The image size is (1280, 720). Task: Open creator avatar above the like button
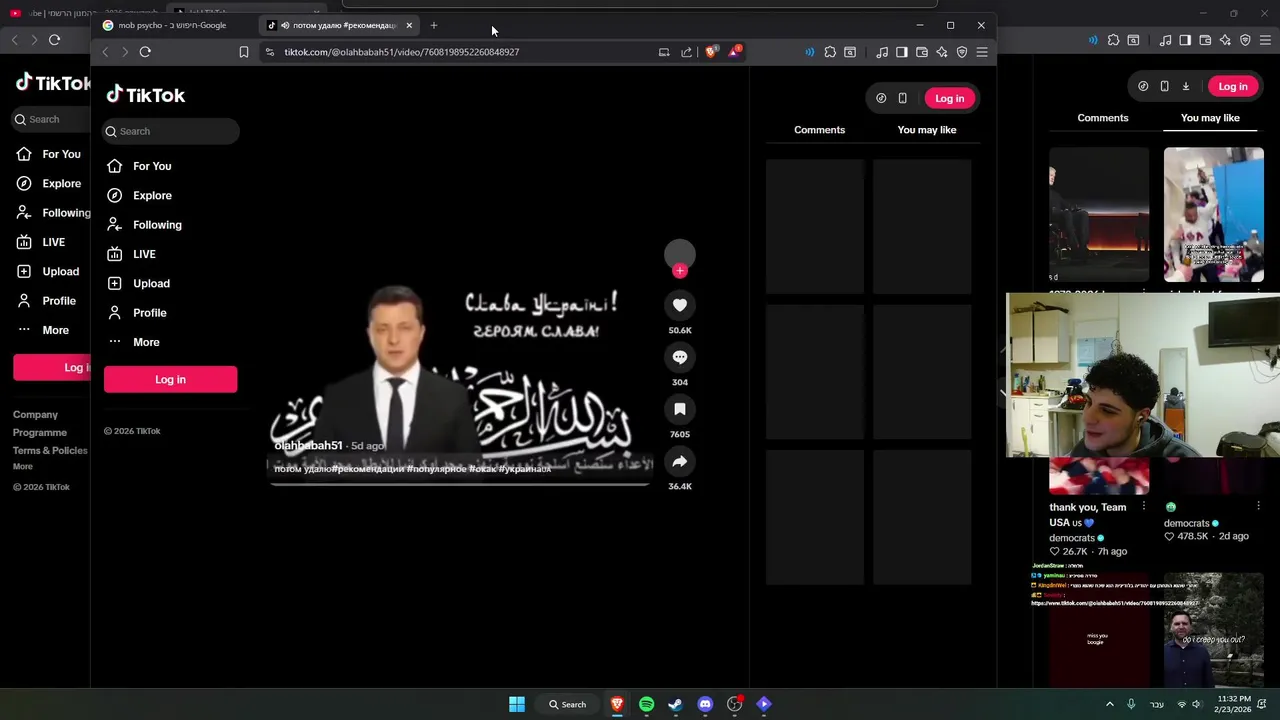pyautogui.click(x=680, y=254)
